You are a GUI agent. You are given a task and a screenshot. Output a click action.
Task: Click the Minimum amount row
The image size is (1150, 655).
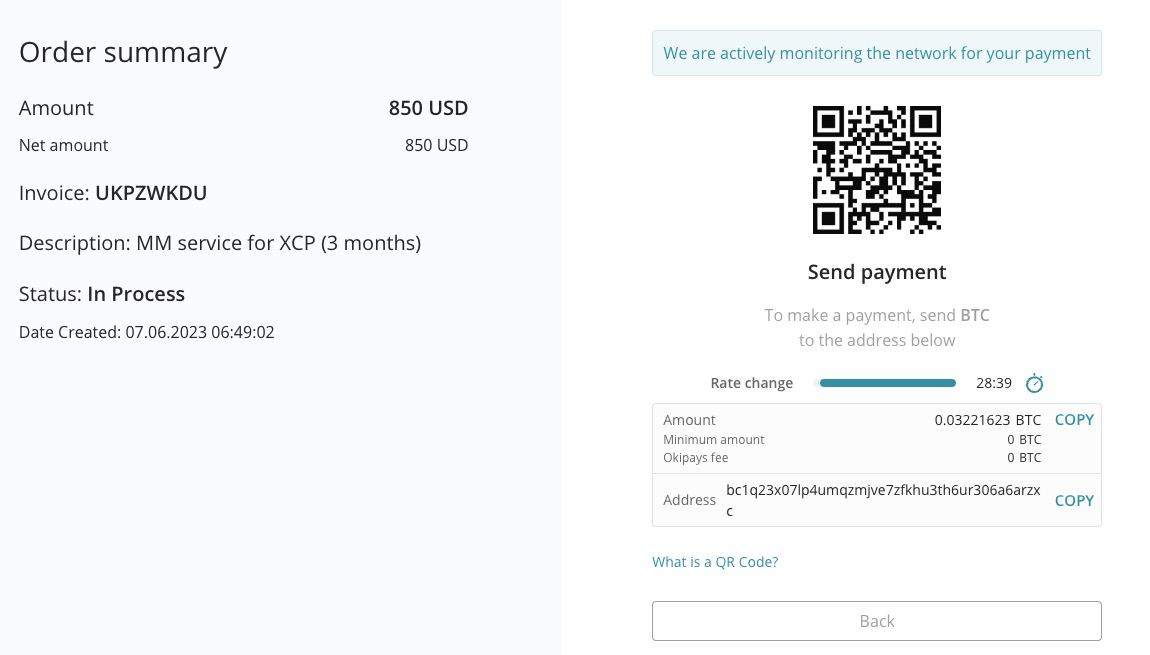[x=851, y=439]
